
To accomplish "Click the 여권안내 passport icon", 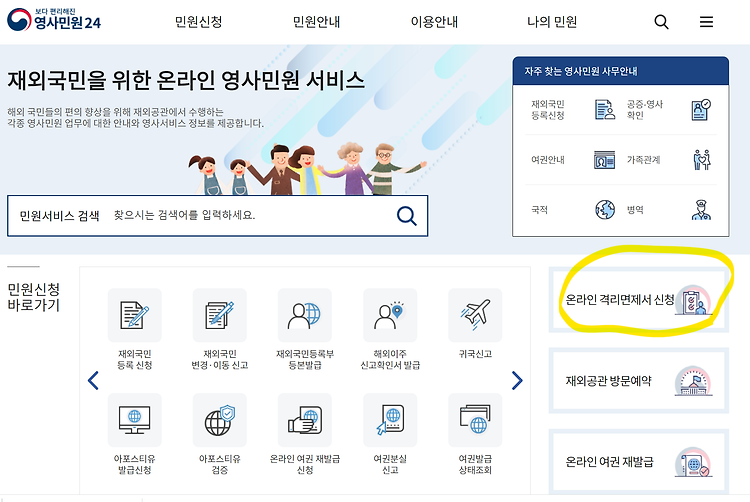I will 605,160.
